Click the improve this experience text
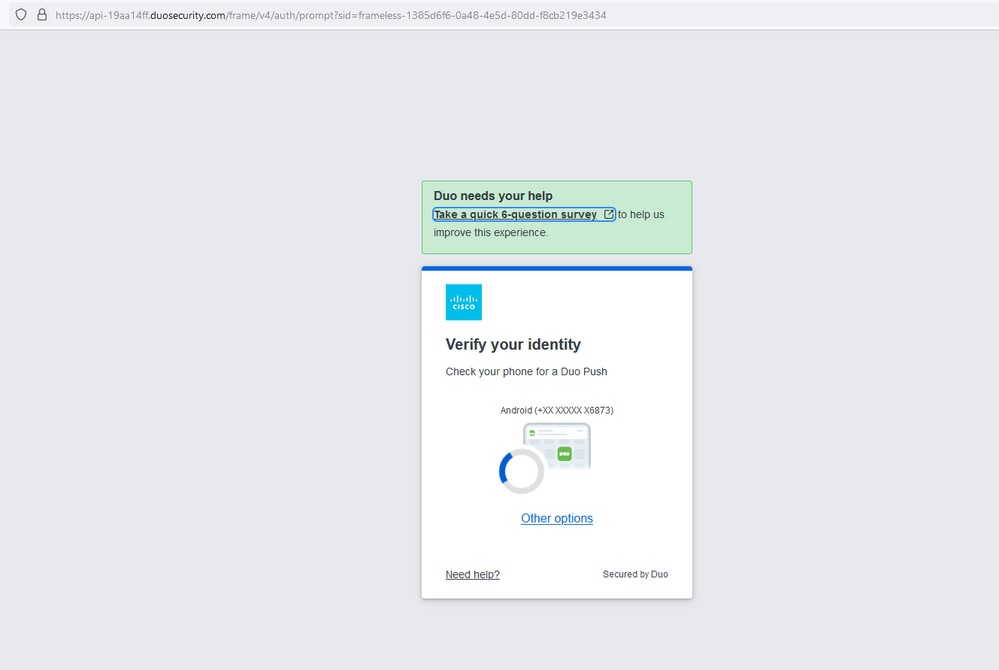This screenshot has width=999, height=670. (491, 232)
